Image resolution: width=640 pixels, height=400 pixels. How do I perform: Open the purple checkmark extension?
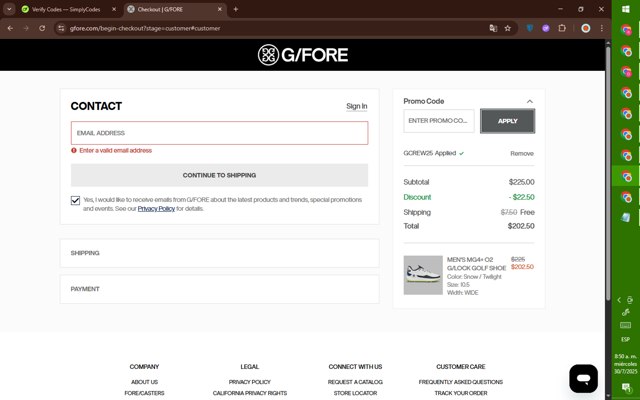tap(546, 28)
